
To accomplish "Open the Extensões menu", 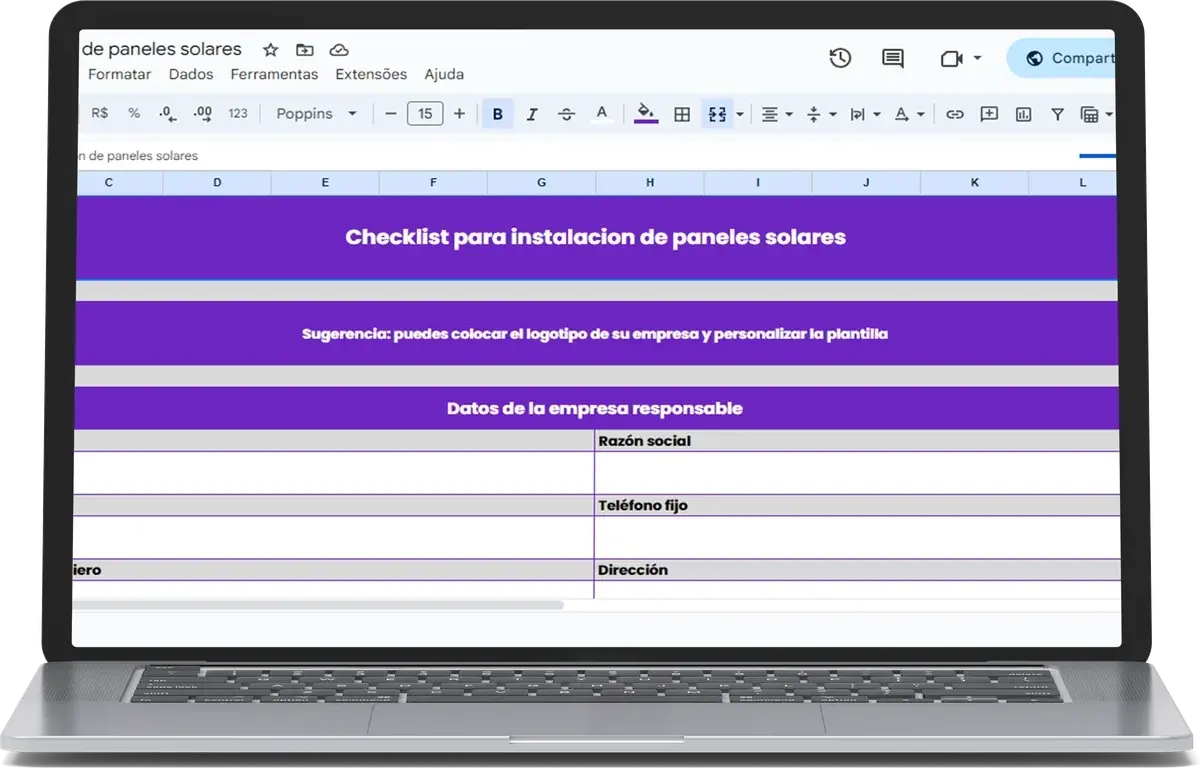I will [371, 74].
